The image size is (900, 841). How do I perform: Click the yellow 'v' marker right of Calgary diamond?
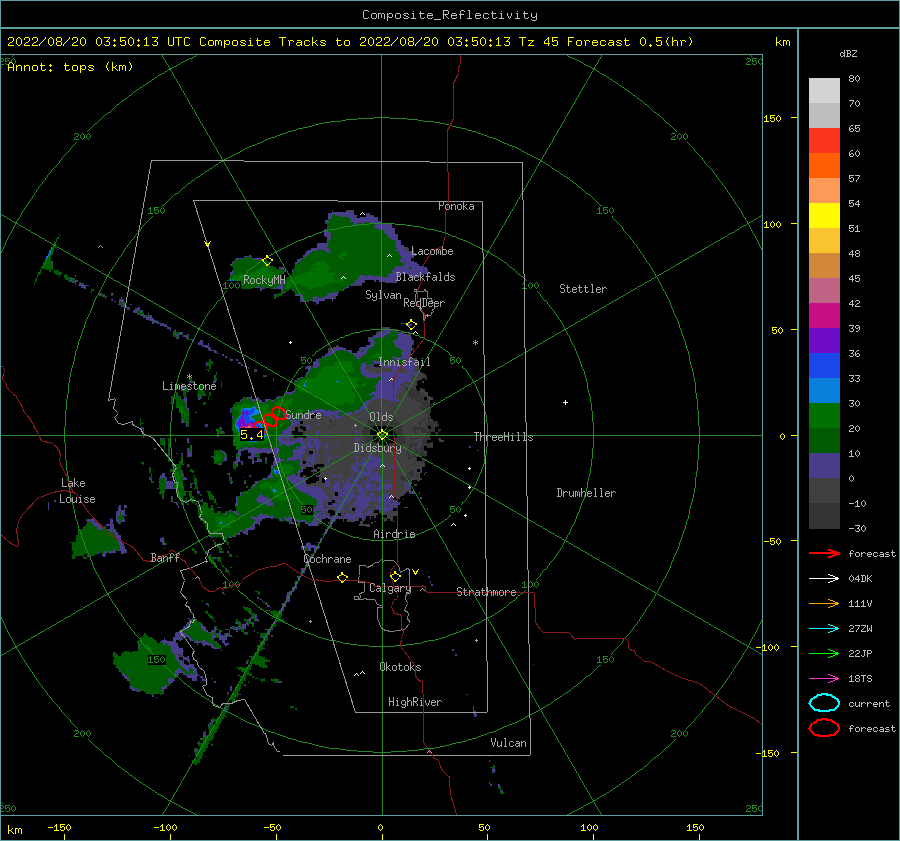[415, 572]
